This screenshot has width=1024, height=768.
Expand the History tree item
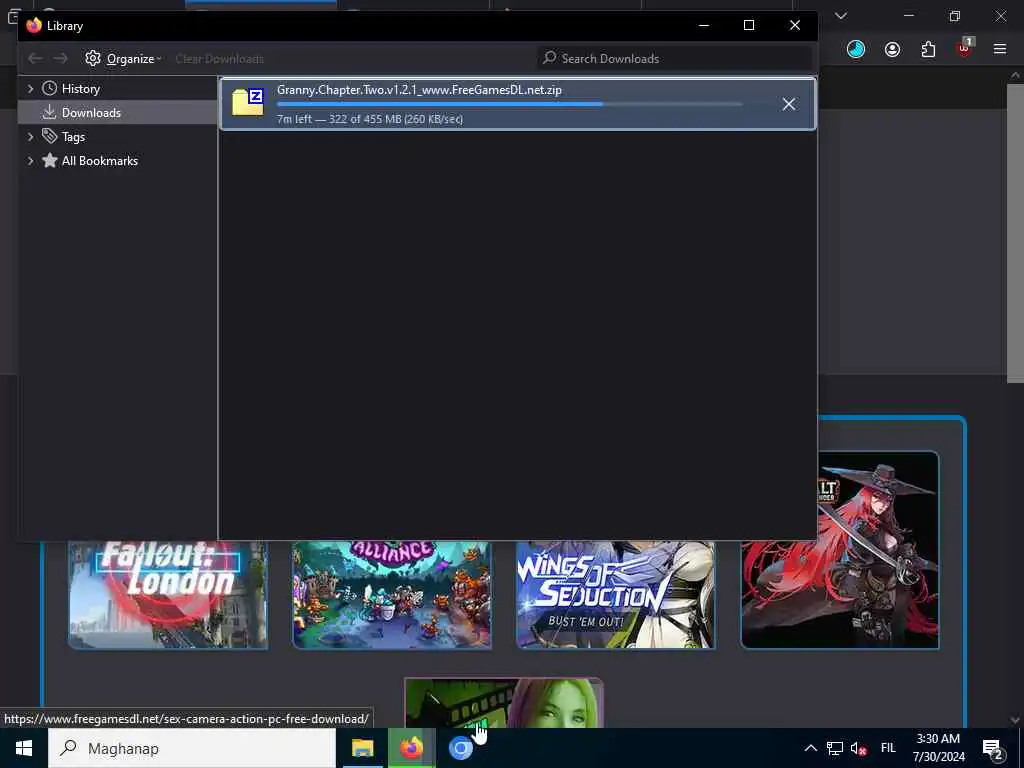point(30,88)
